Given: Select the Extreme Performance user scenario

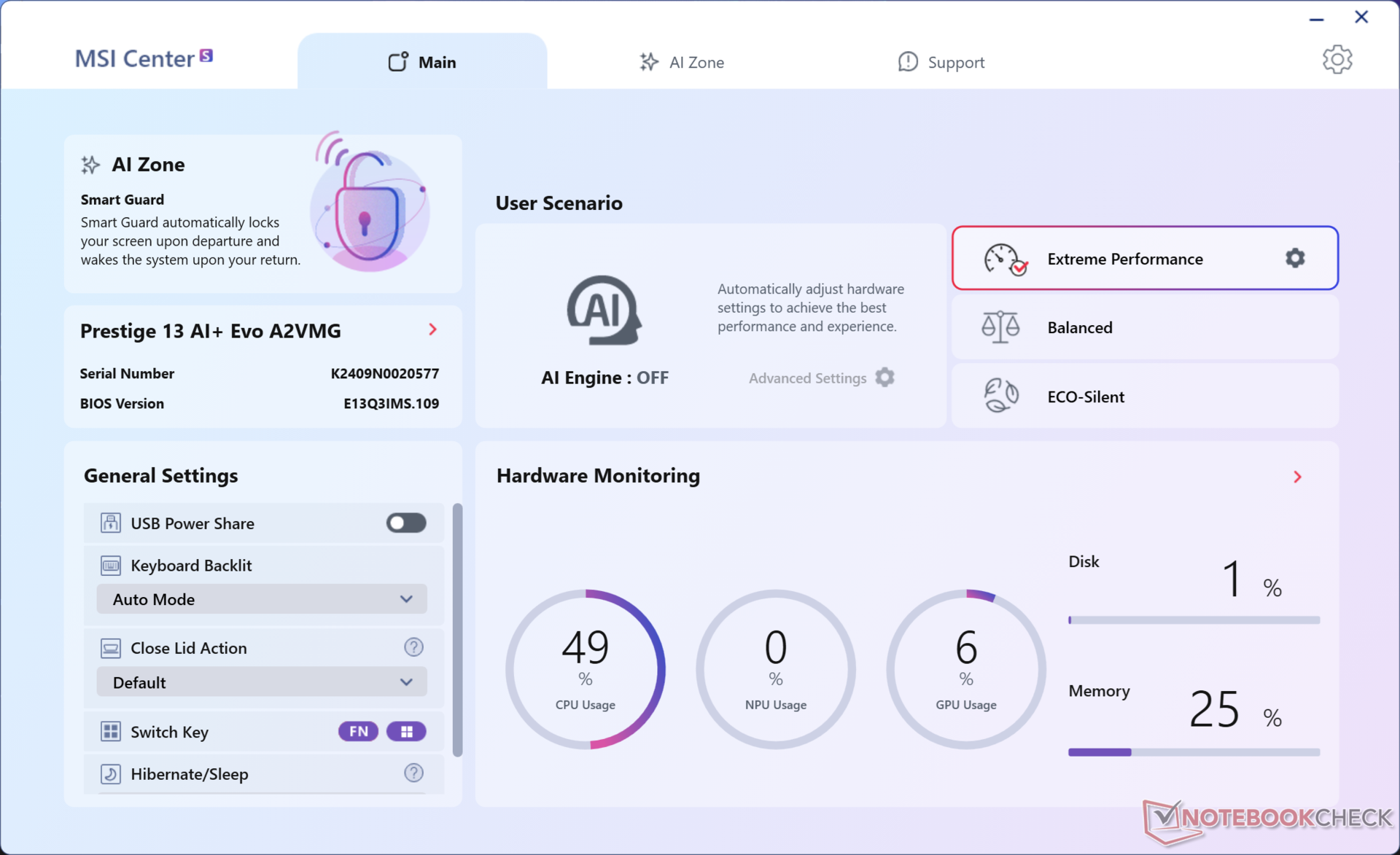Looking at the screenshot, I should tap(1124, 259).
